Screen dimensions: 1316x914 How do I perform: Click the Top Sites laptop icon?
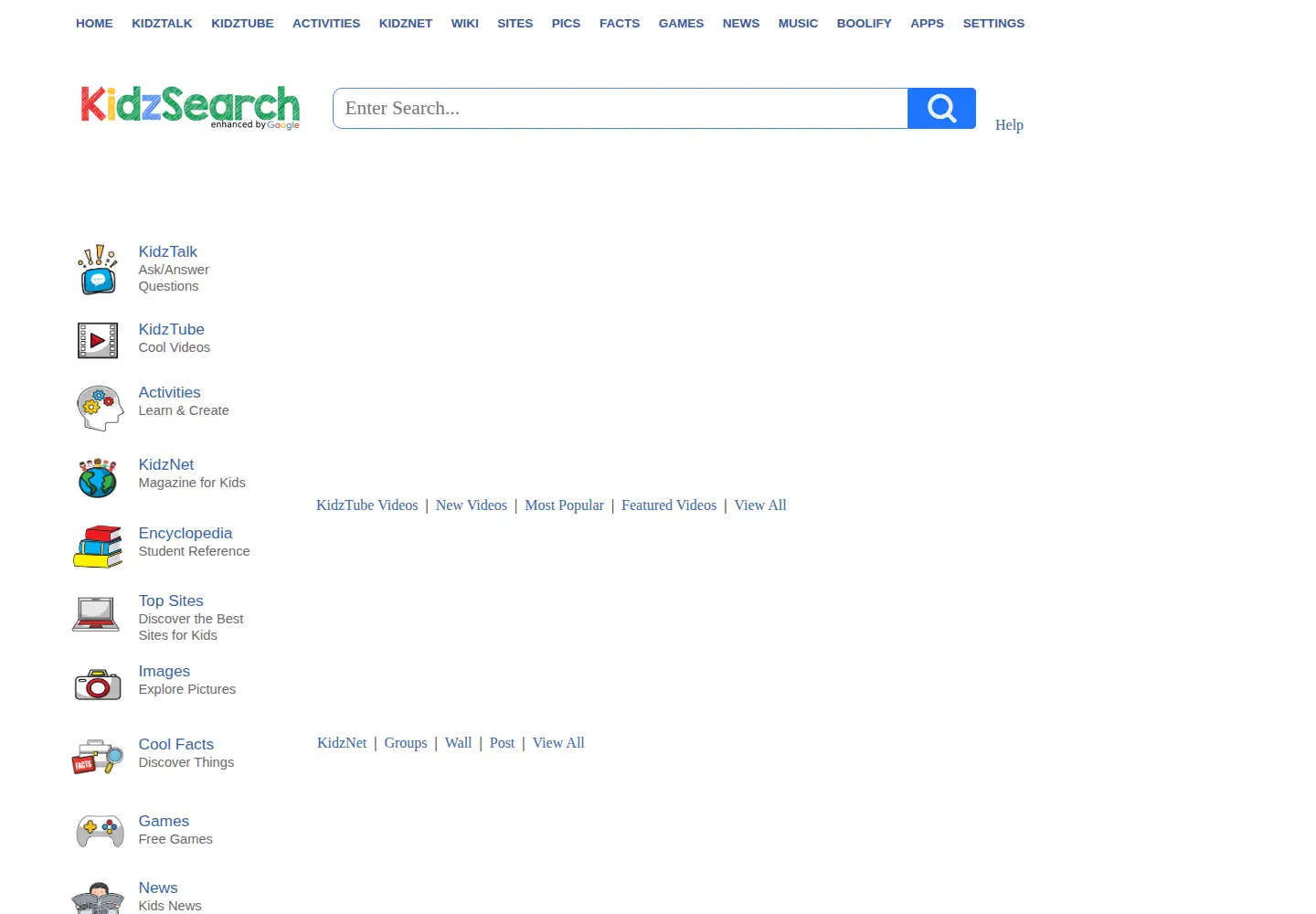pos(96,614)
